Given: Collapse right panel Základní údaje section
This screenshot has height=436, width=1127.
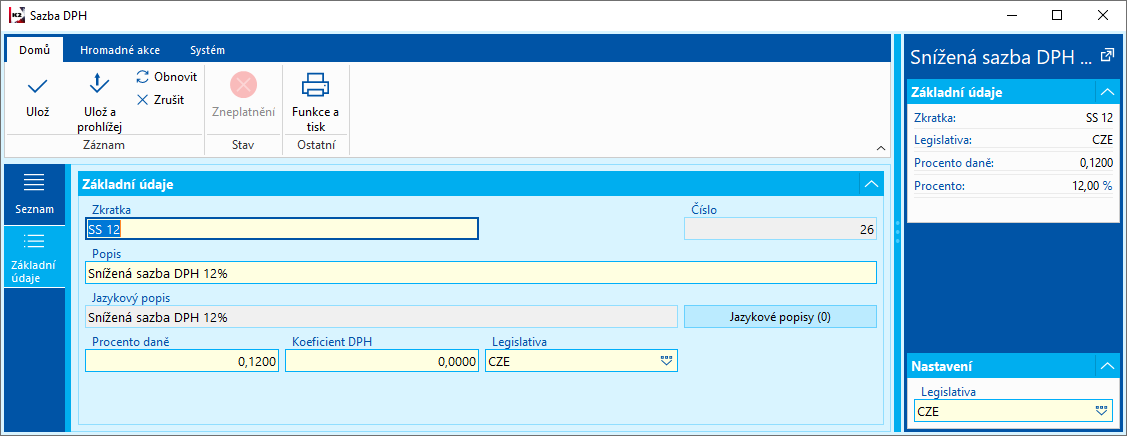Looking at the screenshot, I should (x=1106, y=92).
